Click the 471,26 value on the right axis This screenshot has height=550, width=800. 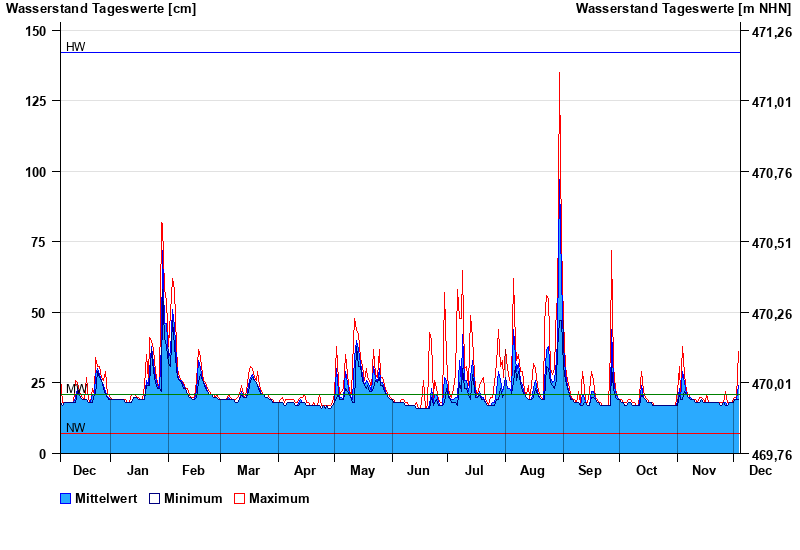tap(771, 32)
